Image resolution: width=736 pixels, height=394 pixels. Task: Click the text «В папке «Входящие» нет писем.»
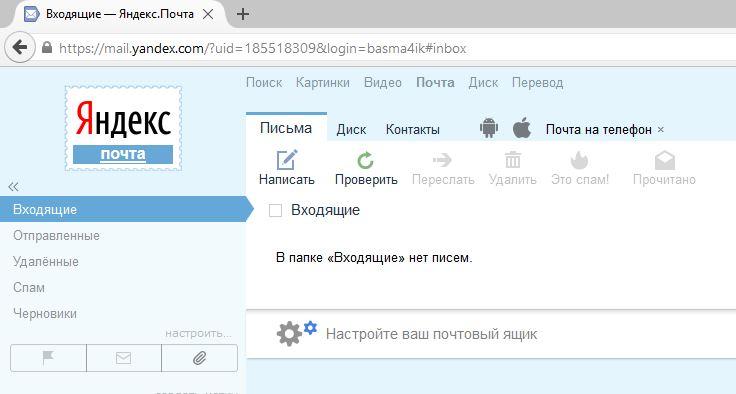coord(374,257)
